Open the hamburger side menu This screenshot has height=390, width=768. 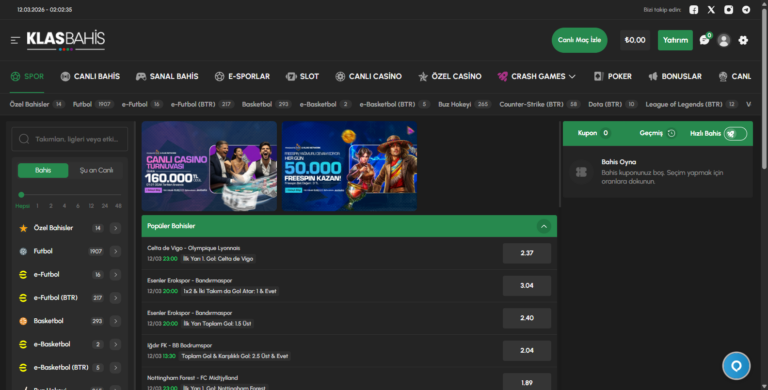tap(15, 40)
